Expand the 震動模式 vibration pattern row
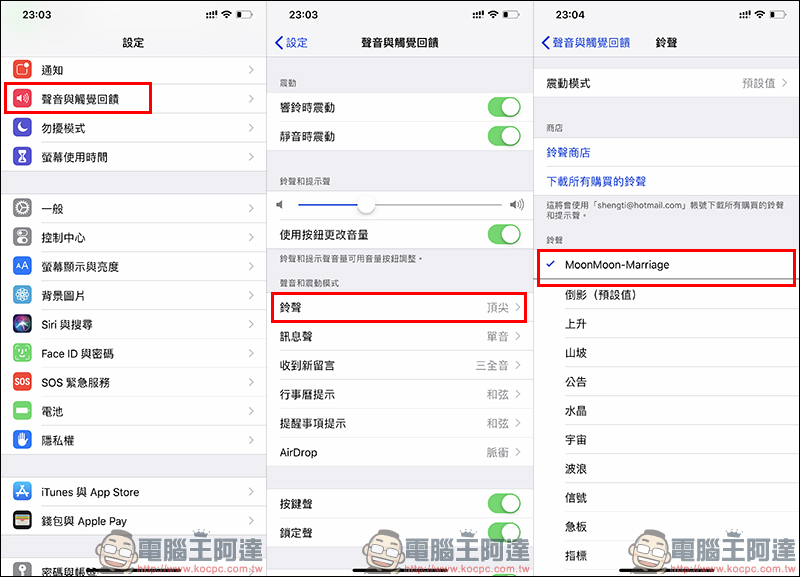Image resolution: width=800 pixels, height=577 pixels. (784, 84)
